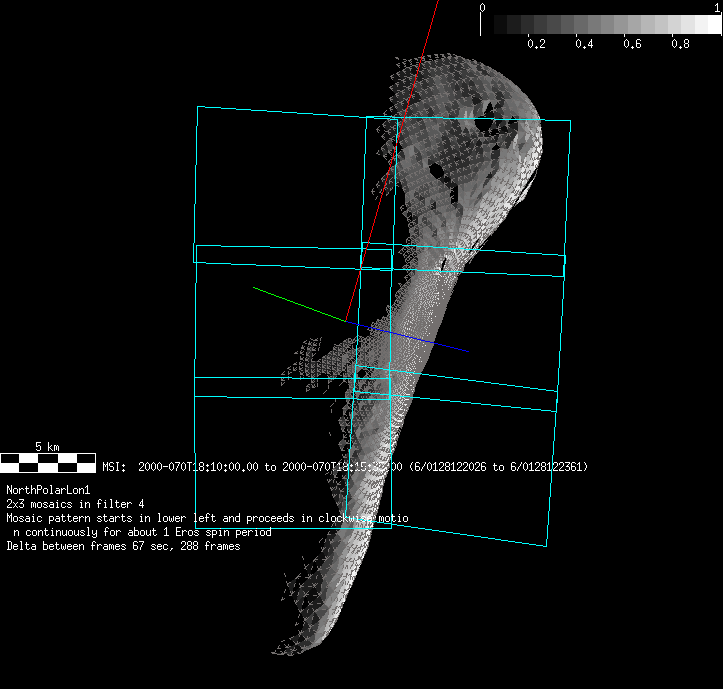Click the origin where axes intersect
This screenshot has height=689, width=723.
(346, 321)
